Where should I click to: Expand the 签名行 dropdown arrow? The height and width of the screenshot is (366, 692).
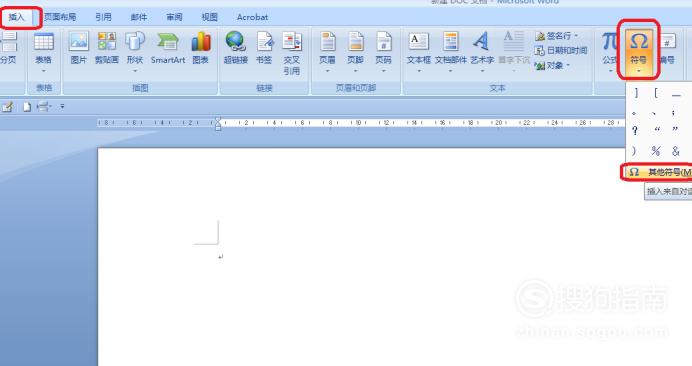pyautogui.click(x=576, y=36)
